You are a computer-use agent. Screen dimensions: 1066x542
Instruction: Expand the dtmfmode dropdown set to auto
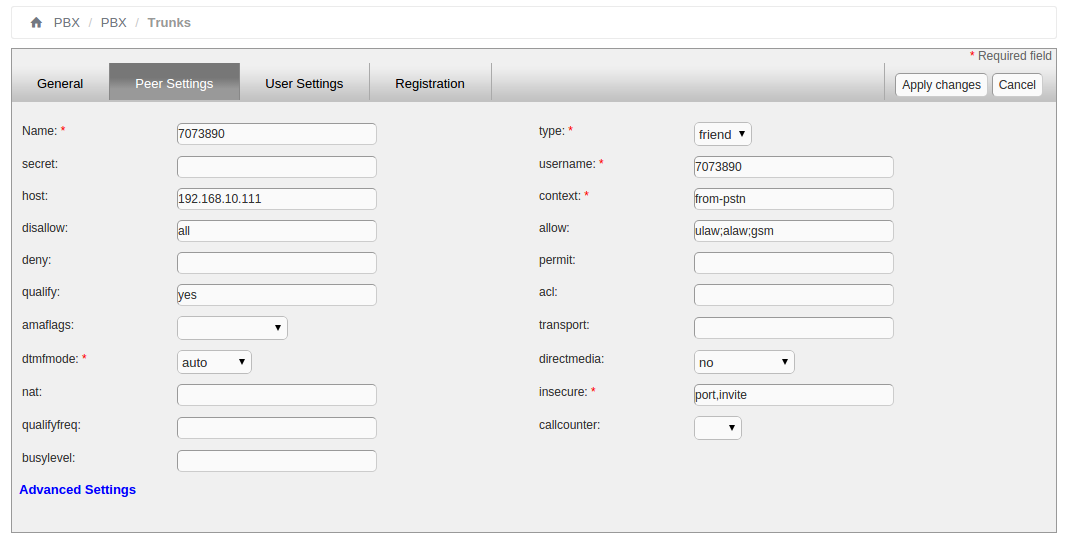[x=214, y=362]
